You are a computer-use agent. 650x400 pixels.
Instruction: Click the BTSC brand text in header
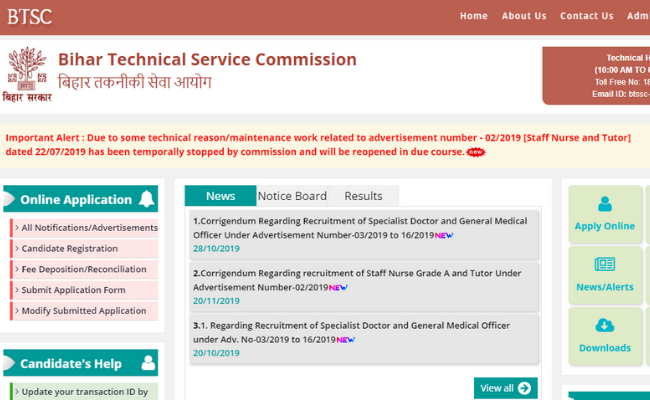click(29, 15)
